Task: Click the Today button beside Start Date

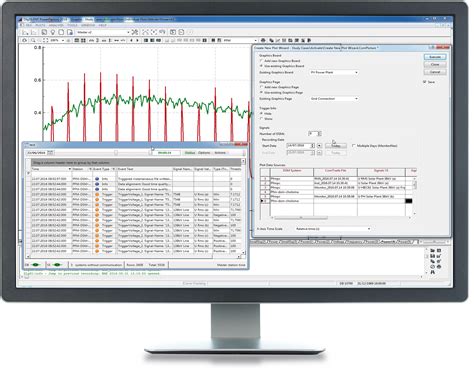Action: (336, 146)
